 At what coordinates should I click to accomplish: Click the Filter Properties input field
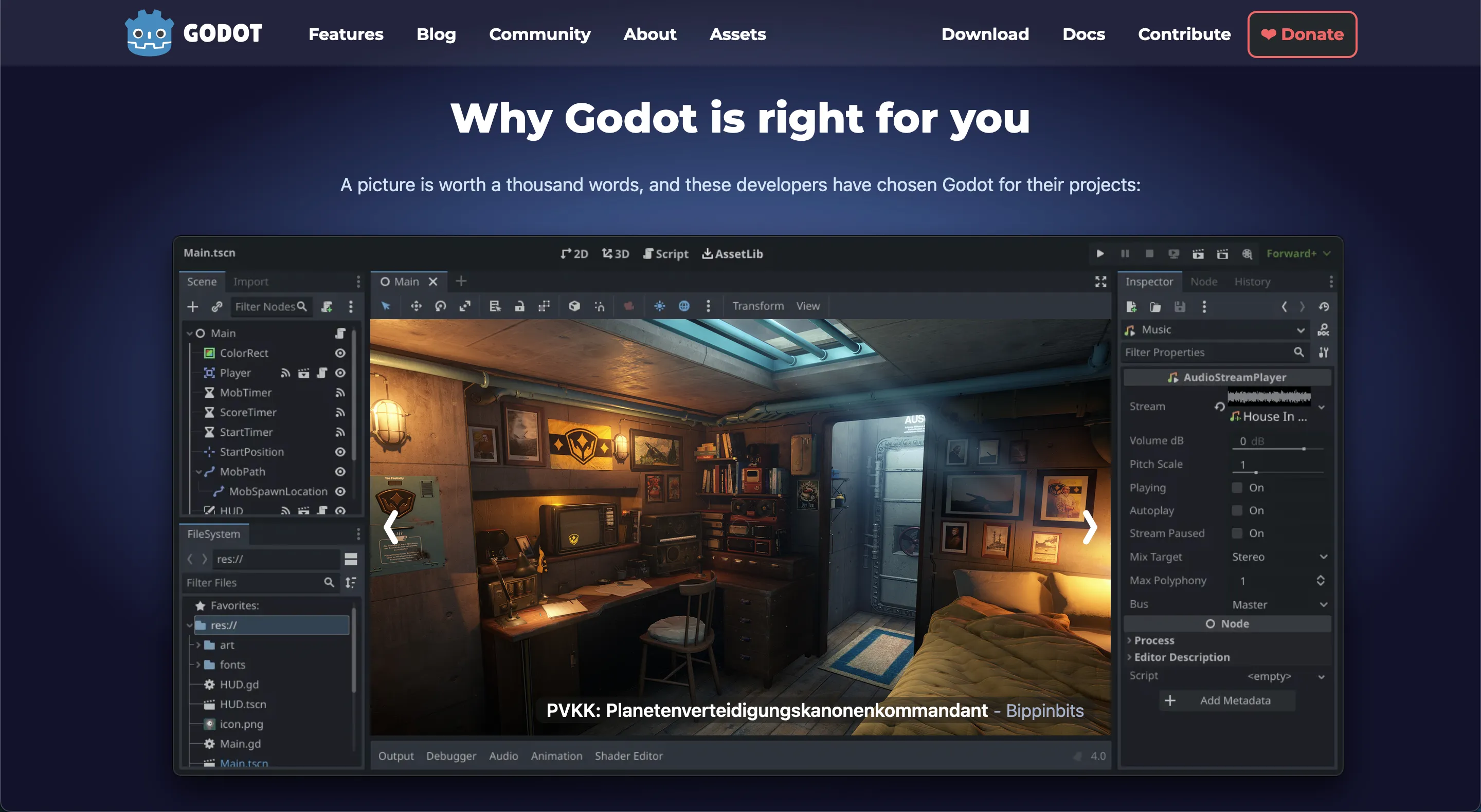[x=1215, y=352]
